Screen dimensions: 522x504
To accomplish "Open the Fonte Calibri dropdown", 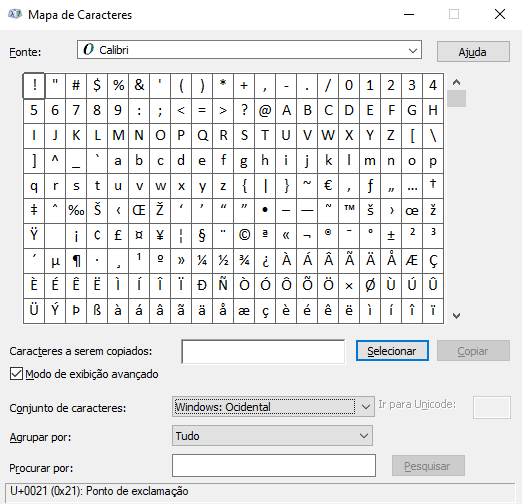I will pos(249,50).
